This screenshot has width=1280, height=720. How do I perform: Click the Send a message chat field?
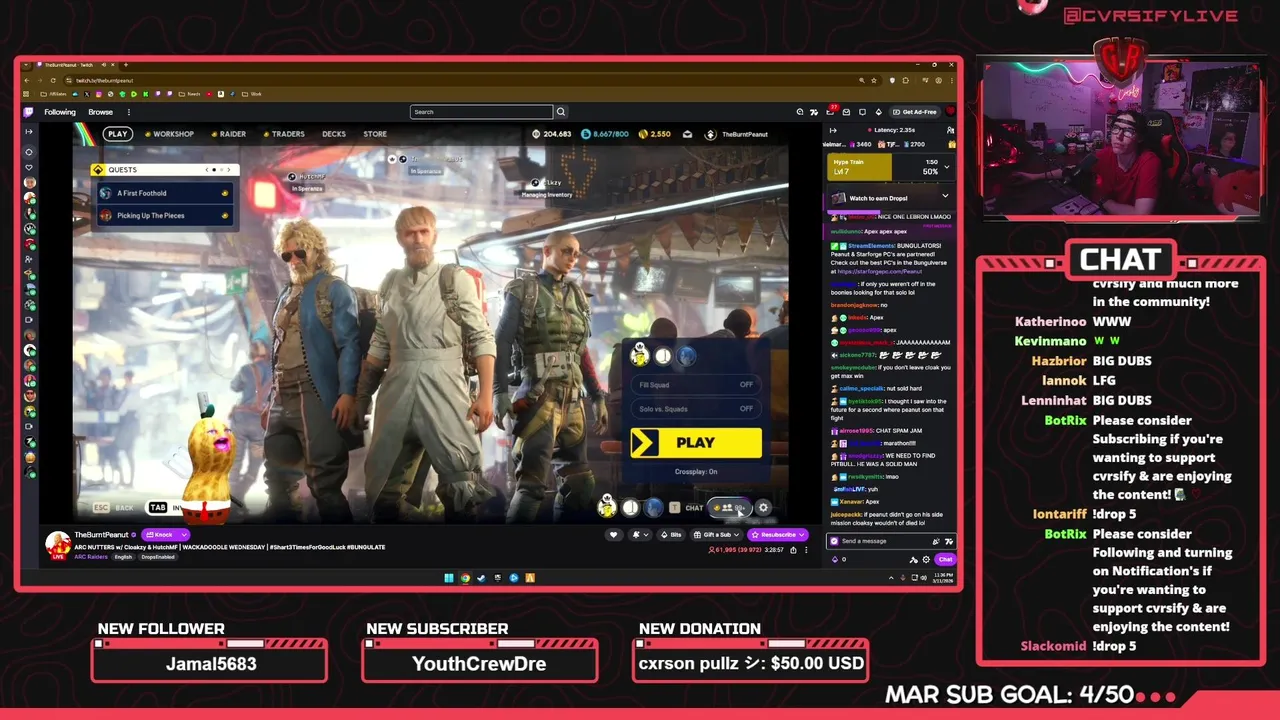(x=891, y=541)
